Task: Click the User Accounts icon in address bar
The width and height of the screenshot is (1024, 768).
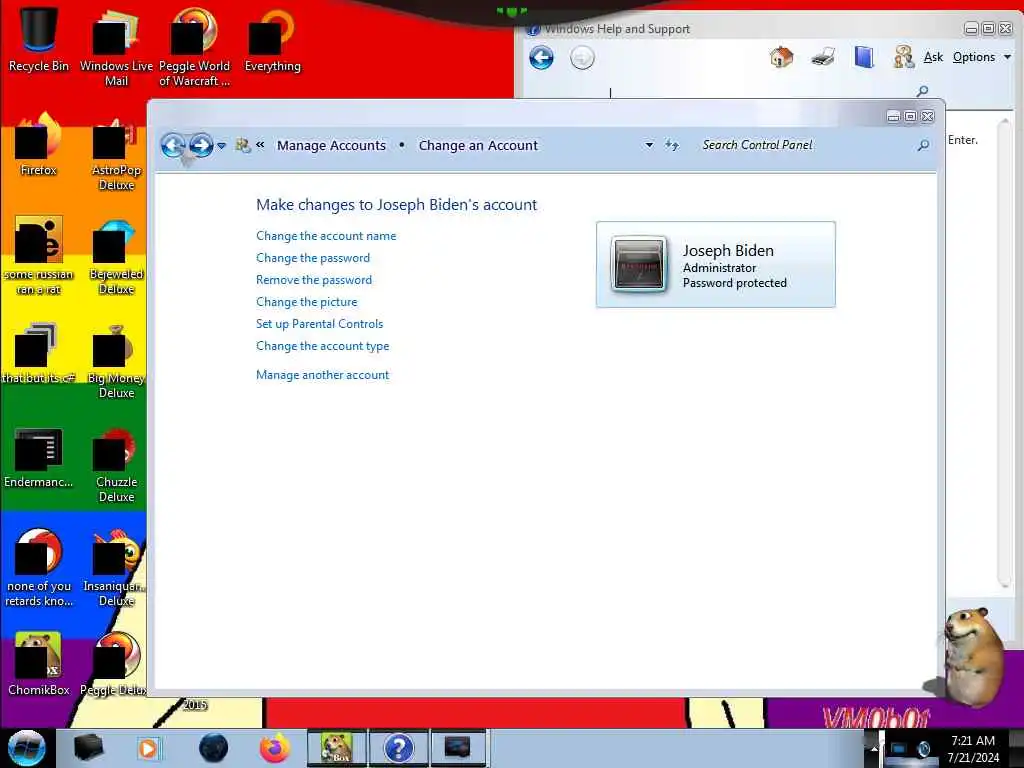Action: click(x=243, y=145)
